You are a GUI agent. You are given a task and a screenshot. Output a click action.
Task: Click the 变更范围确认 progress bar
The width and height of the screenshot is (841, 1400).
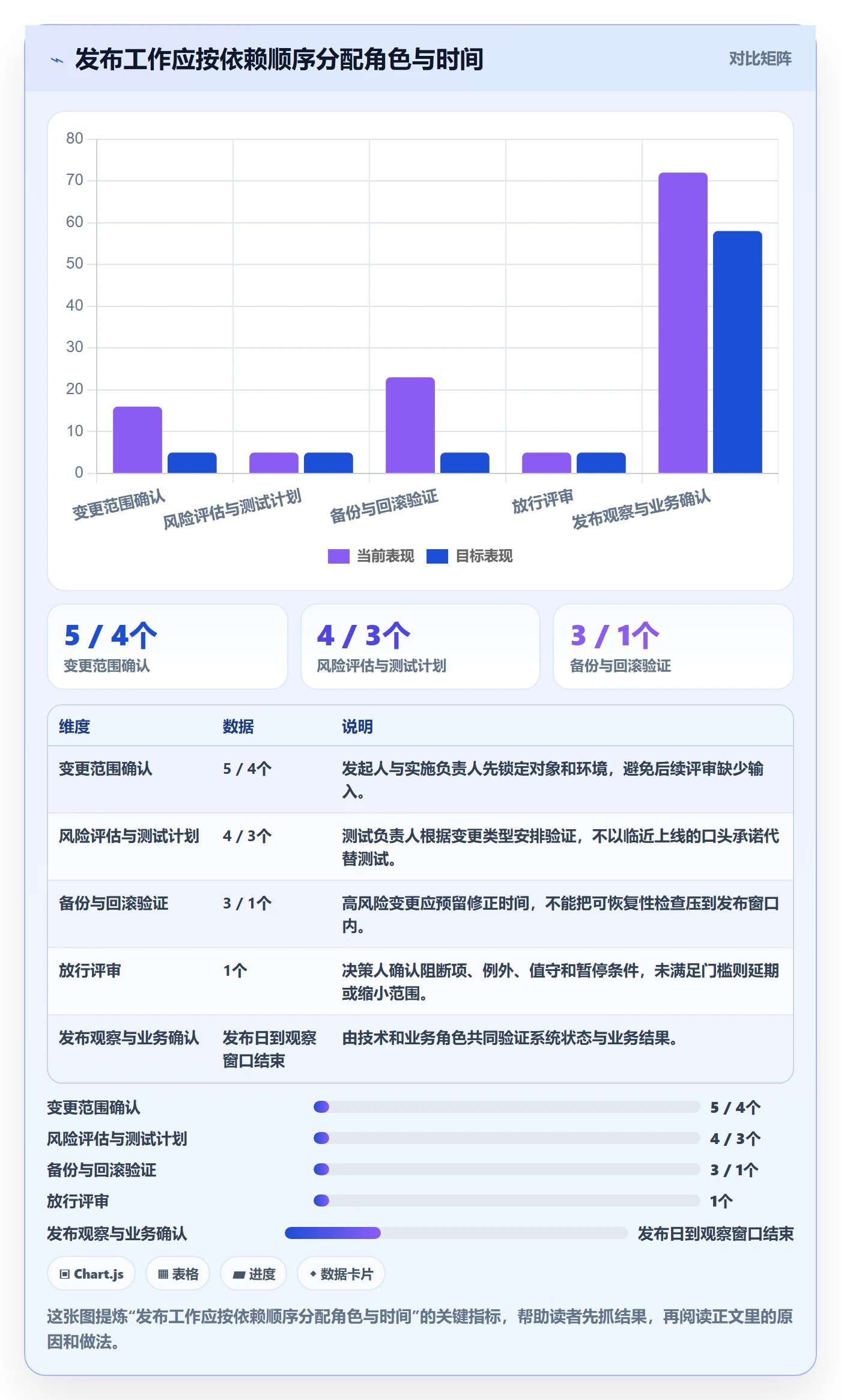point(506,1107)
